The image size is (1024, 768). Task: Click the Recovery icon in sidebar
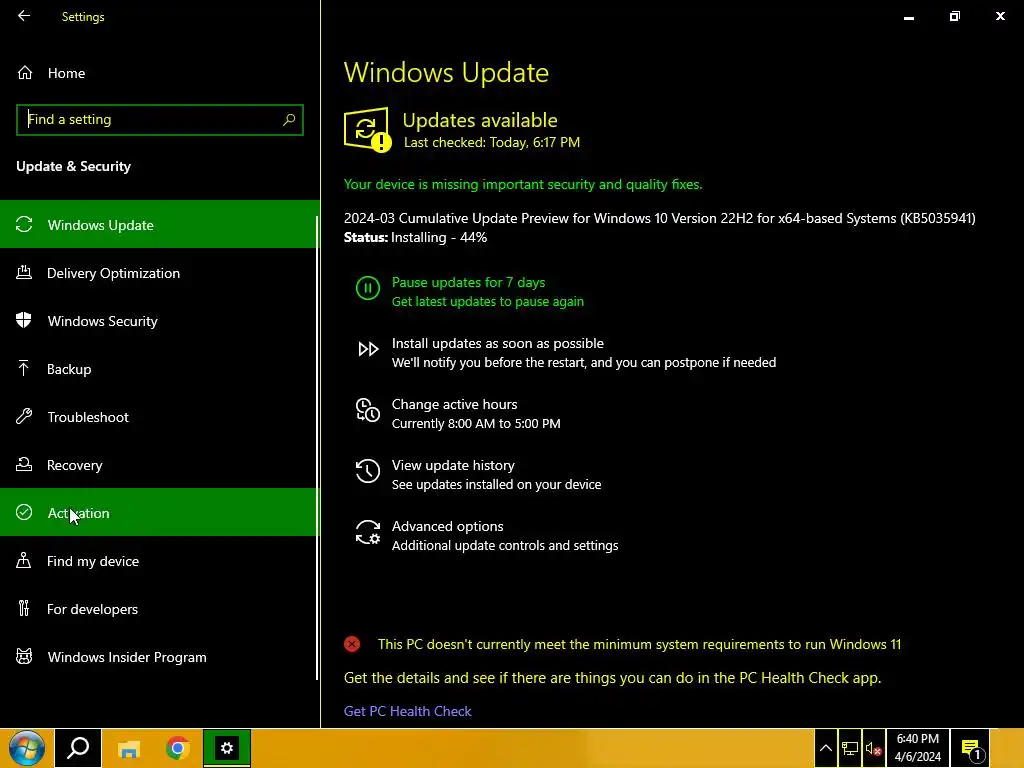point(24,464)
